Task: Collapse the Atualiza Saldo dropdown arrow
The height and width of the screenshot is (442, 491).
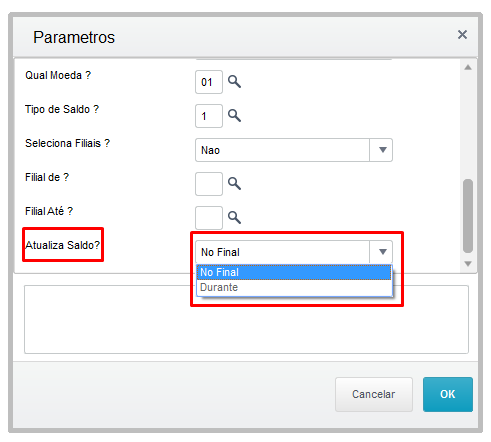Action: pos(382,252)
